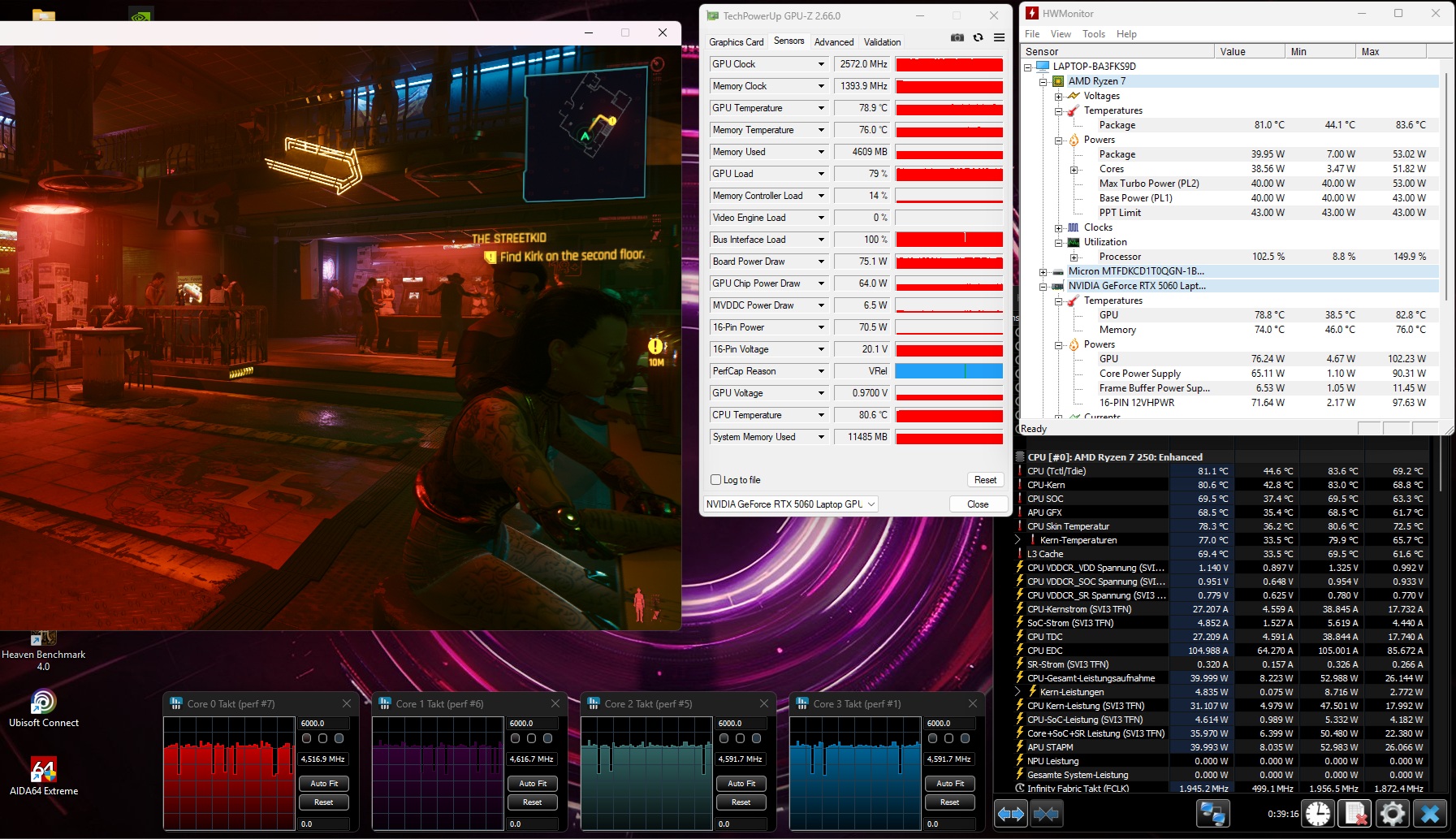The height and width of the screenshot is (839, 1456).
Task: Take a GPU-Z screenshot with the camera icon
Action: point(957,37)
